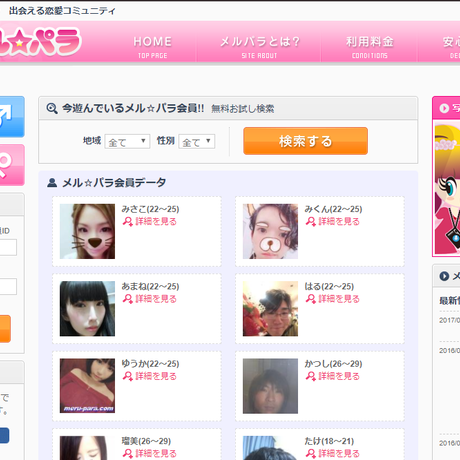
Task: Open the 地域 region dropdown
Action: point(127,142)
